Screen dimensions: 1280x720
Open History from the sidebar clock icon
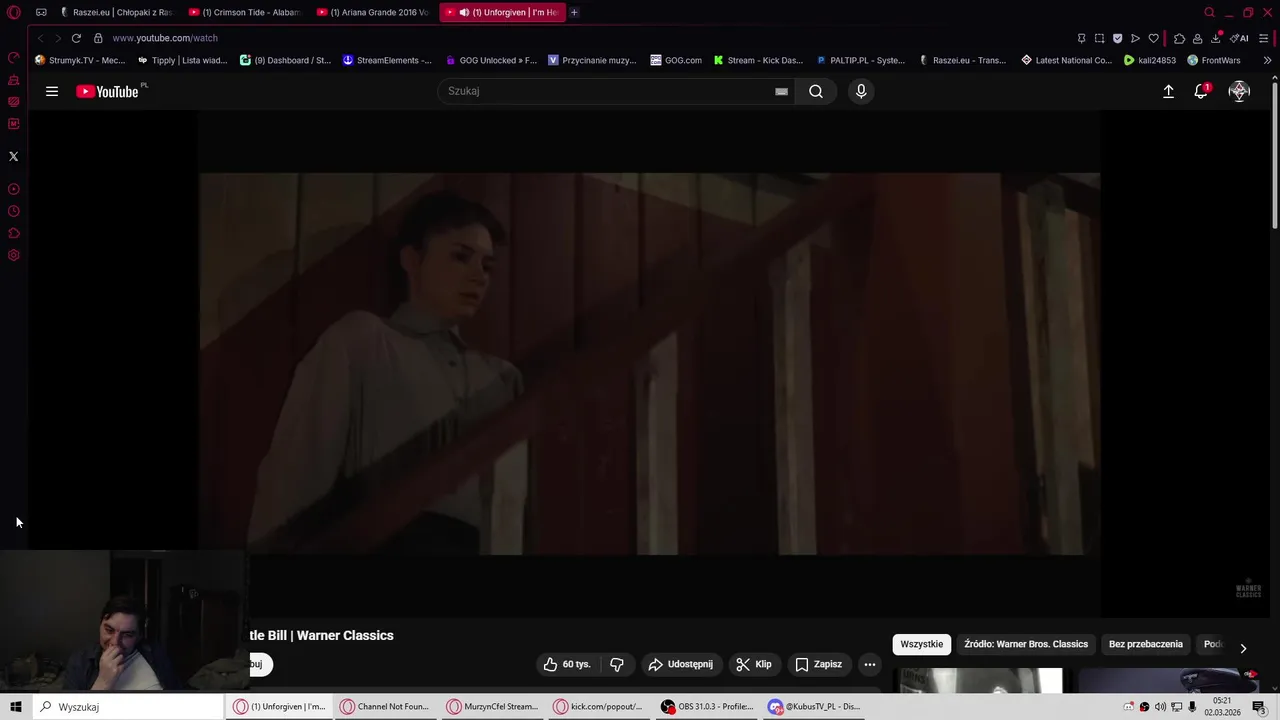(x=14, y=211)
